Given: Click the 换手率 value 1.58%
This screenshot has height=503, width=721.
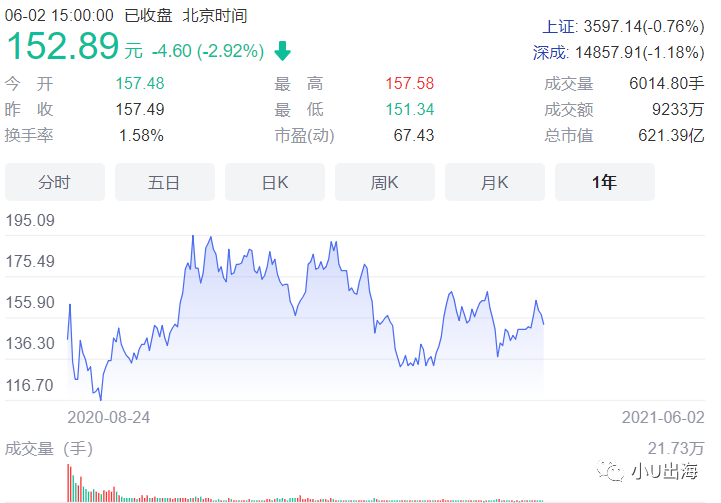Looking at the screenshot, I should pyautogui.click(x=141, y=136).
